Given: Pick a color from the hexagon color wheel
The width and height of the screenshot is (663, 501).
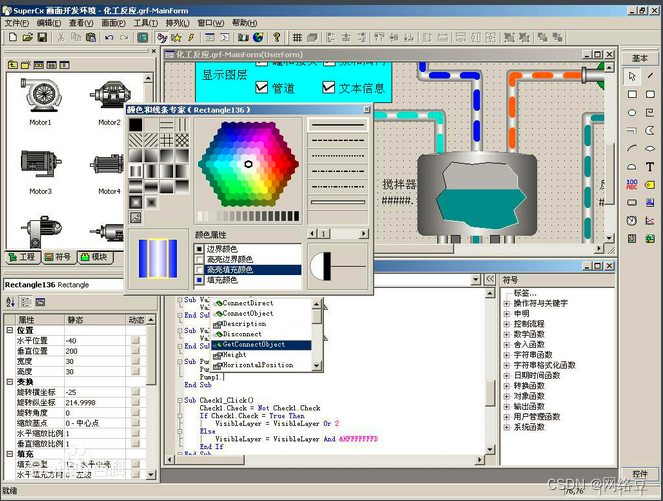Looking at the screenshot, I should pyautogui.click(x=248, y=163).
